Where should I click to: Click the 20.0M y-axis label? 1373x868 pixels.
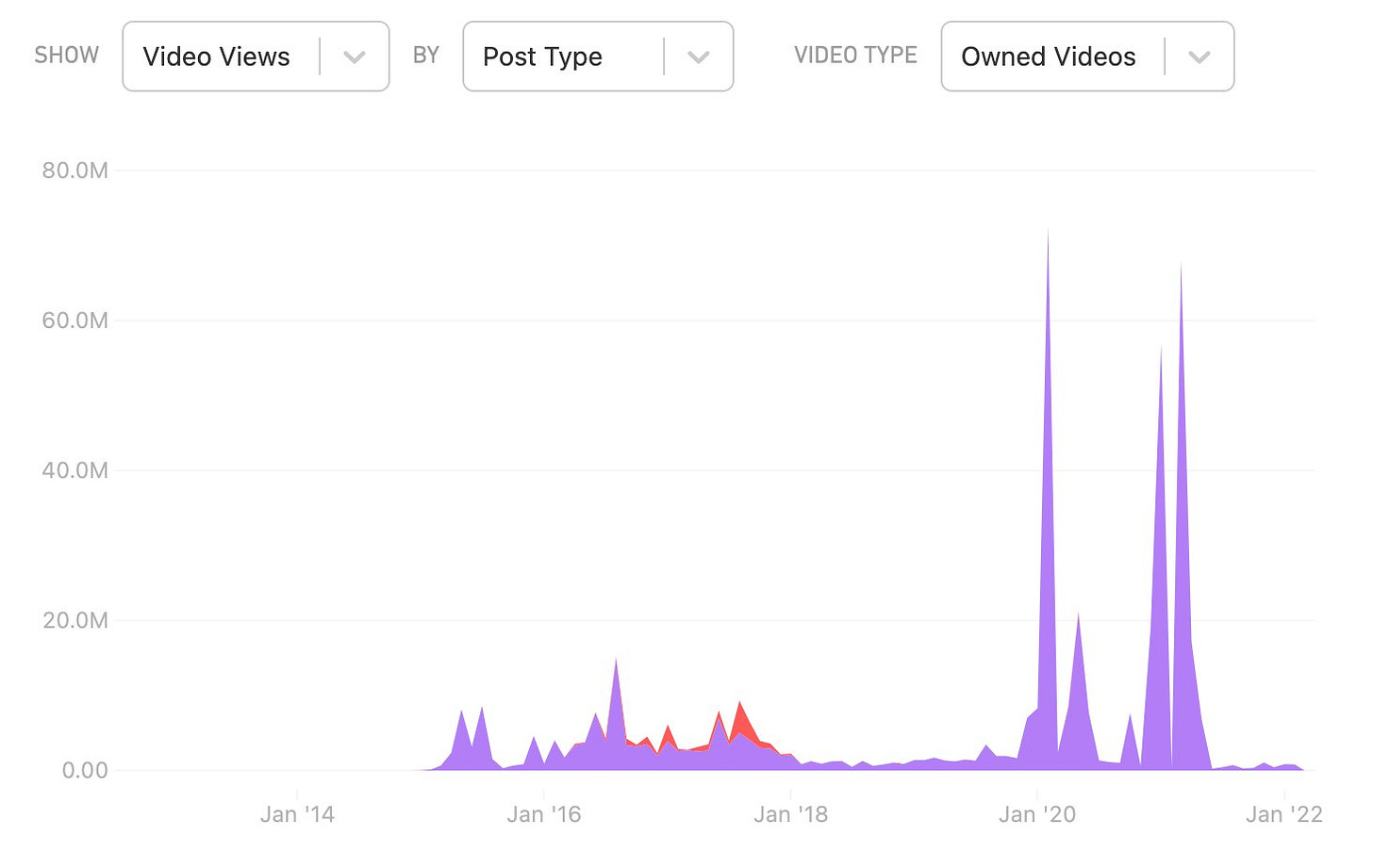(74, 620)
